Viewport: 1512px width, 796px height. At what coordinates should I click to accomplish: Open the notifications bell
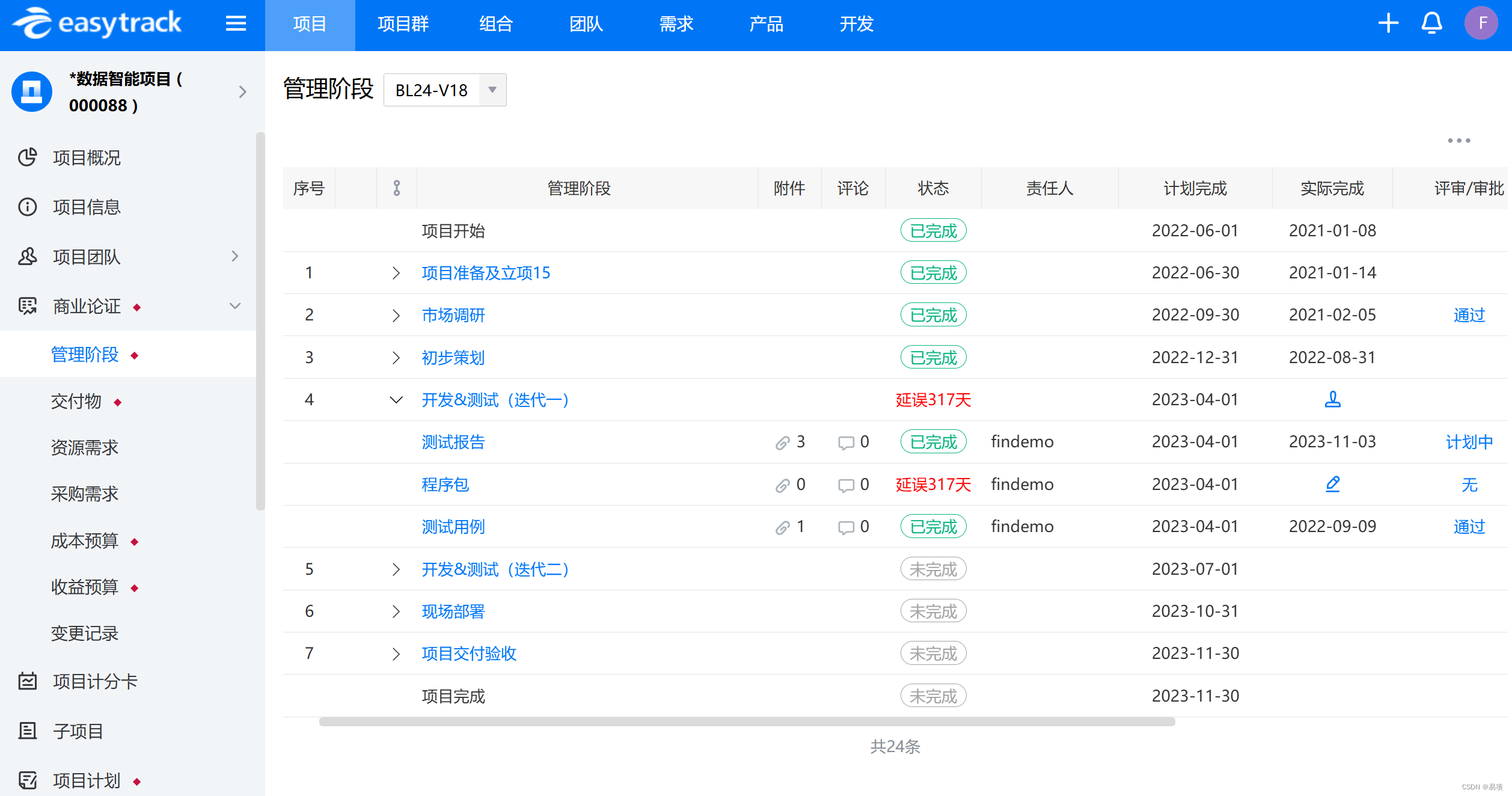1431,23
